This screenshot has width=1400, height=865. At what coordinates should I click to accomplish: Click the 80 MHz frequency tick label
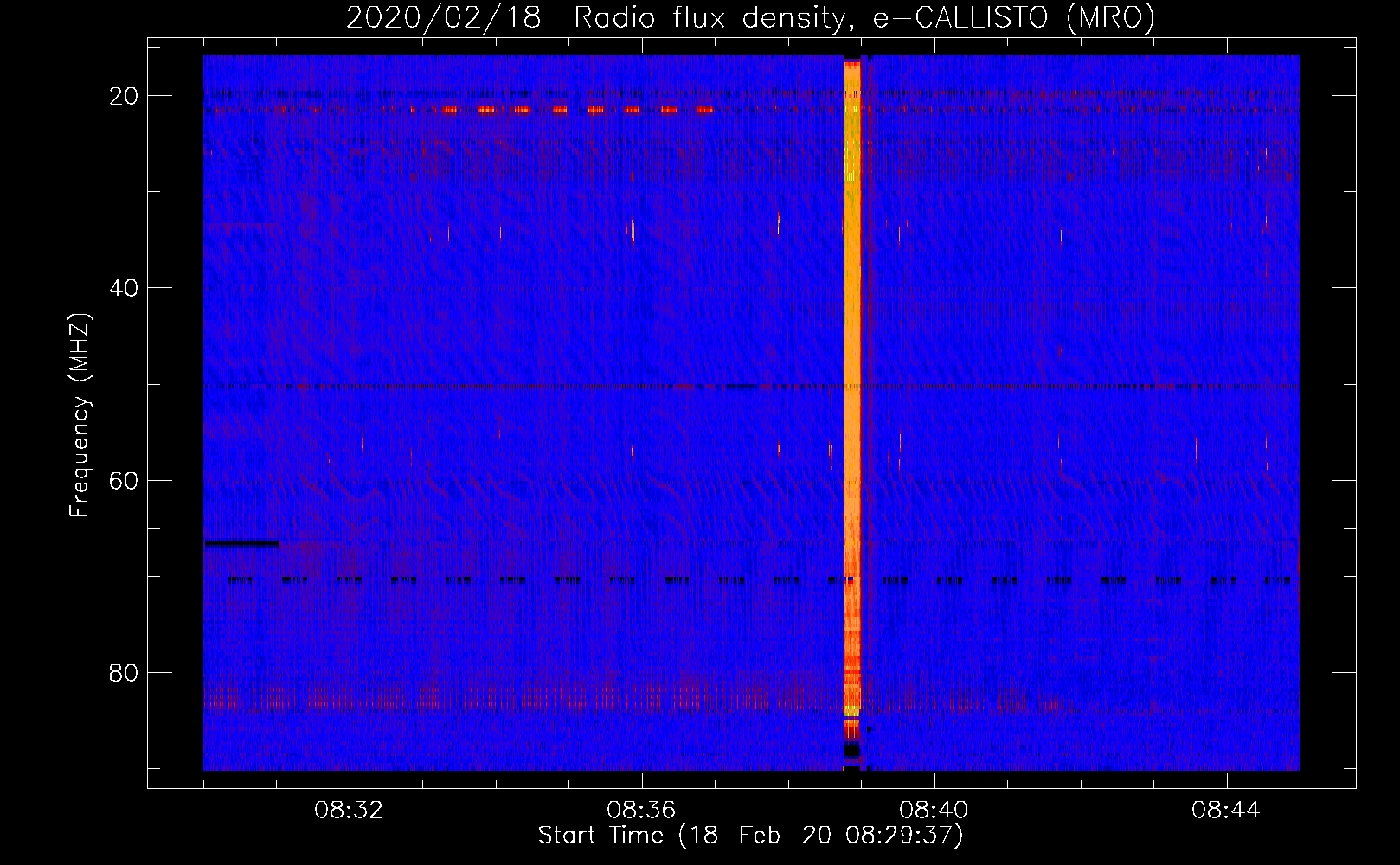pos(124,673)
